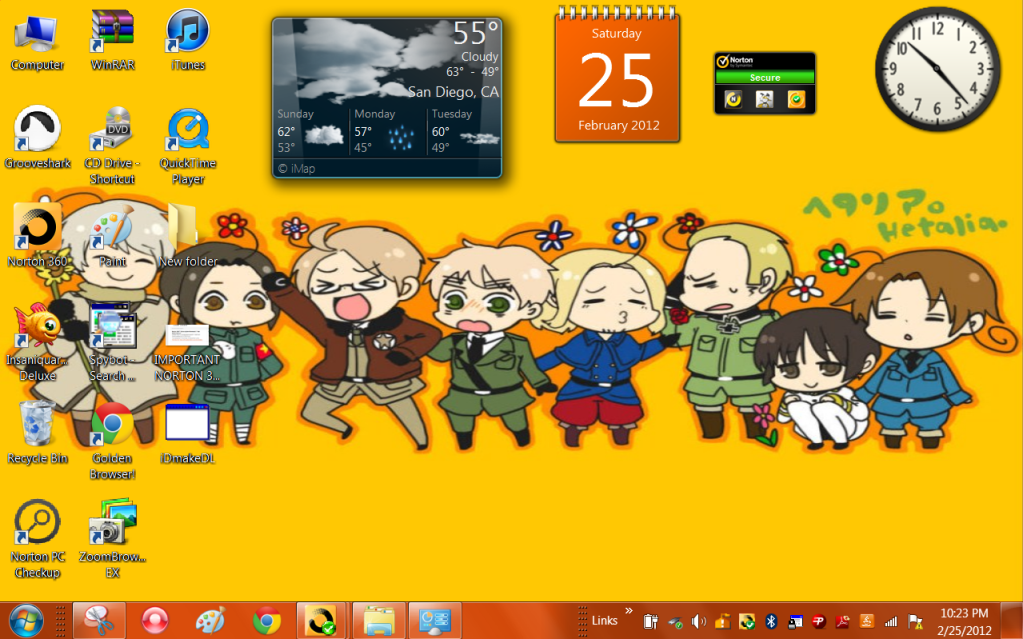
Task: Click the Links toolbar label
Action: click(605, 621)
